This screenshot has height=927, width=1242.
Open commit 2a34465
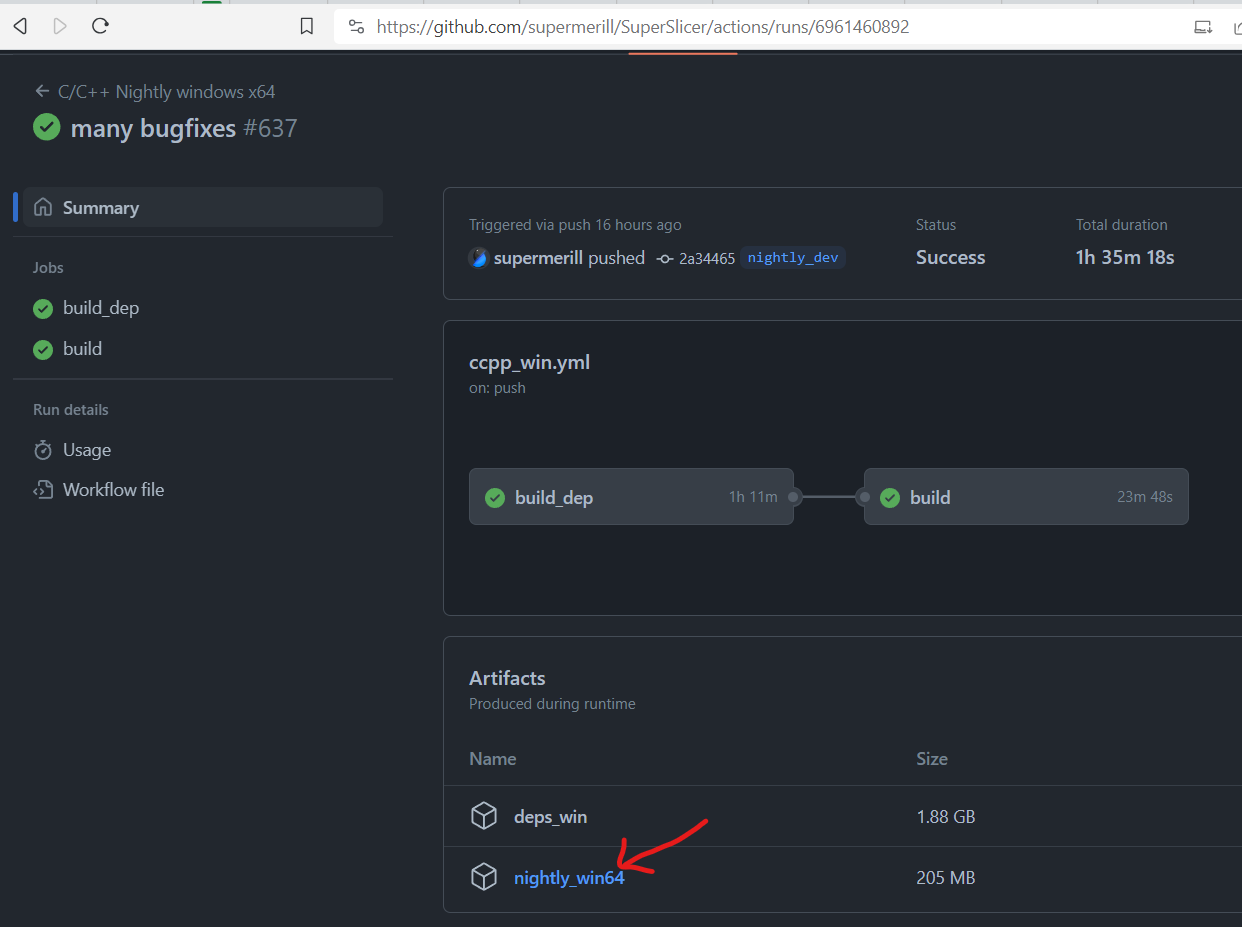pos(709,257)
